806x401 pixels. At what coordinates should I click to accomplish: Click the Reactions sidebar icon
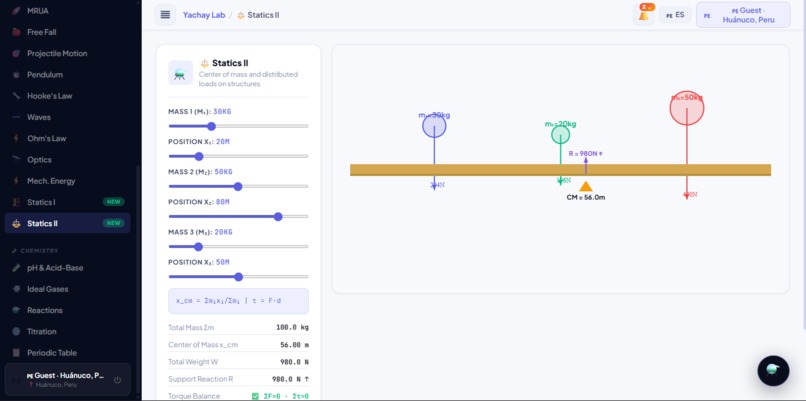click(16, 310)
